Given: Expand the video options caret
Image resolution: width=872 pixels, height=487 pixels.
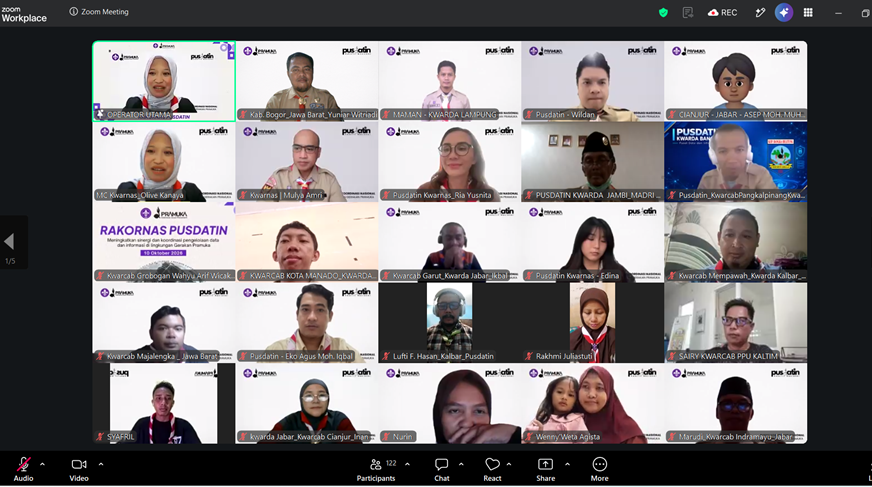Looking at the screenshot, I should (x=101, y=464).
